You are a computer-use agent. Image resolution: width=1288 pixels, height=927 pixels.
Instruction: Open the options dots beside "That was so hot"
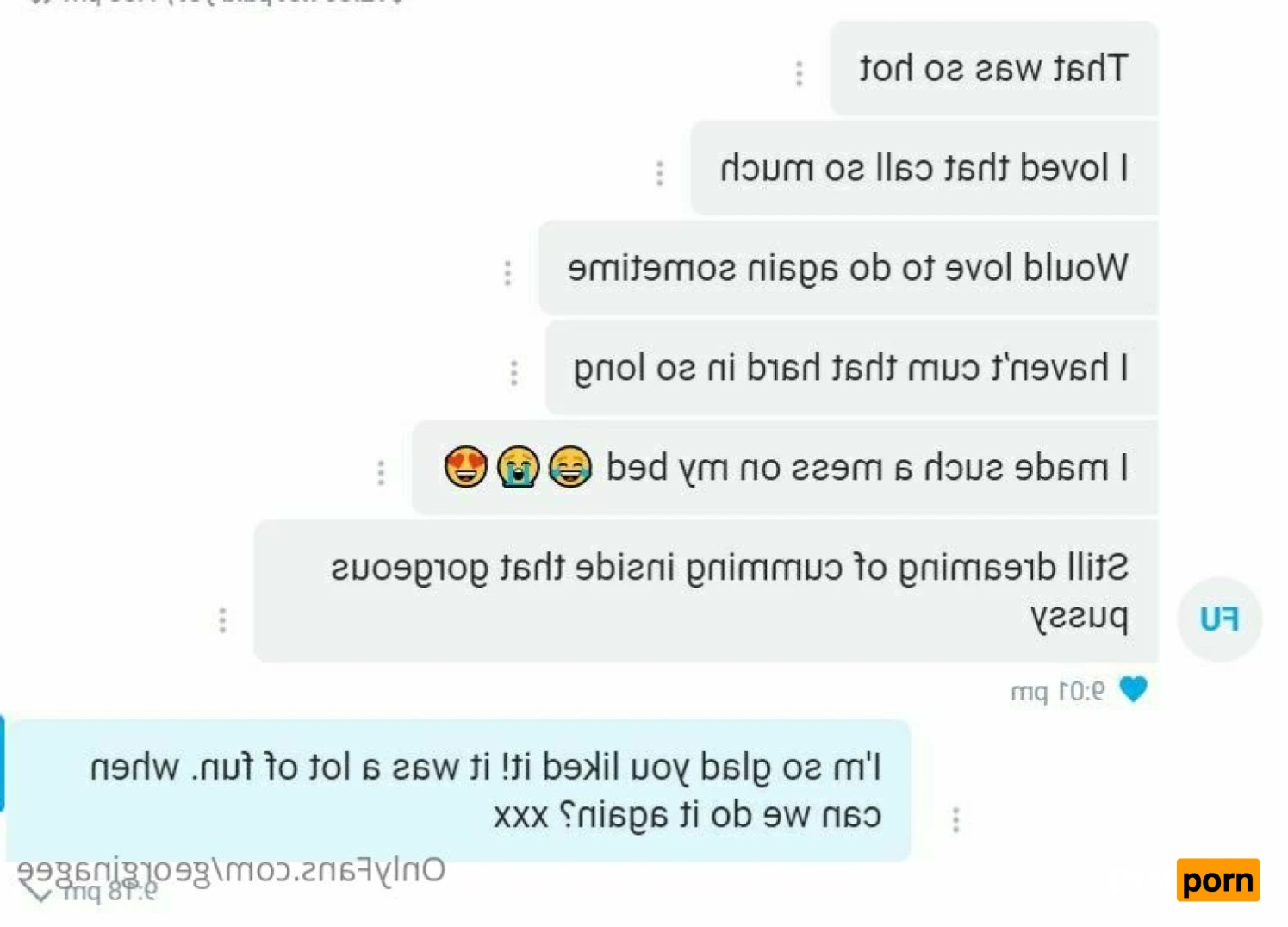point(800,74)
